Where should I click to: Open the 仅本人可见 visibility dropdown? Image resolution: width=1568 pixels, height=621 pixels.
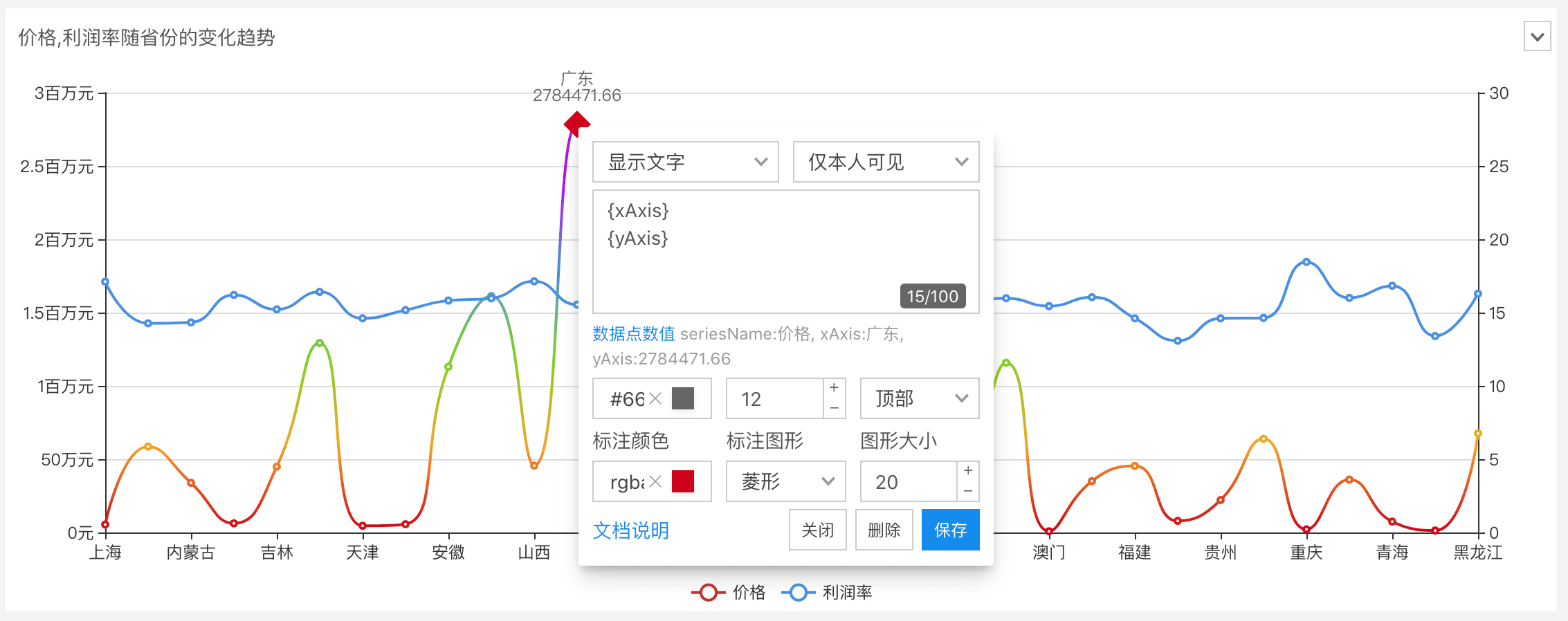coord(886,162)
